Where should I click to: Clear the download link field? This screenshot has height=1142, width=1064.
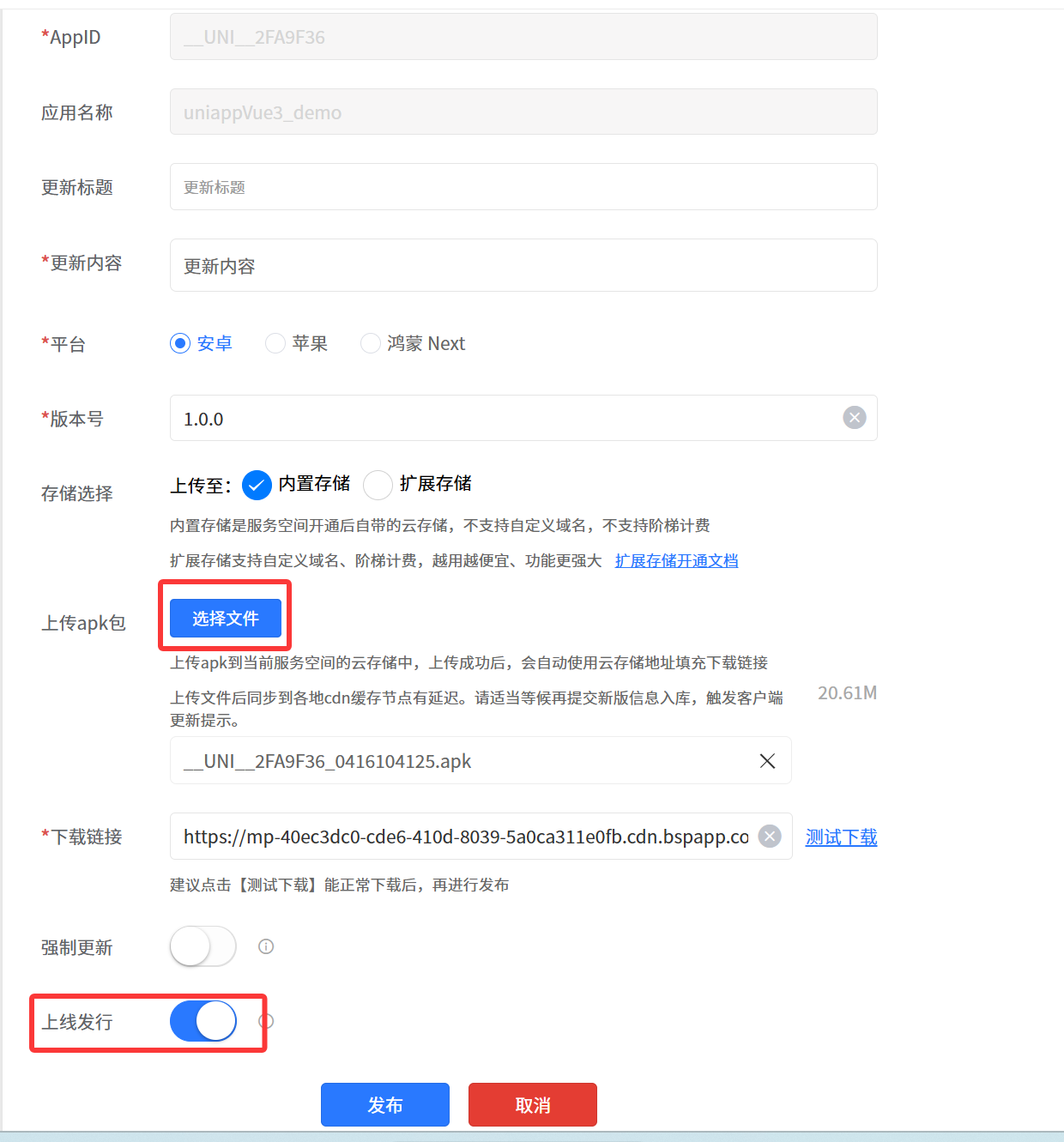point(770,837)
